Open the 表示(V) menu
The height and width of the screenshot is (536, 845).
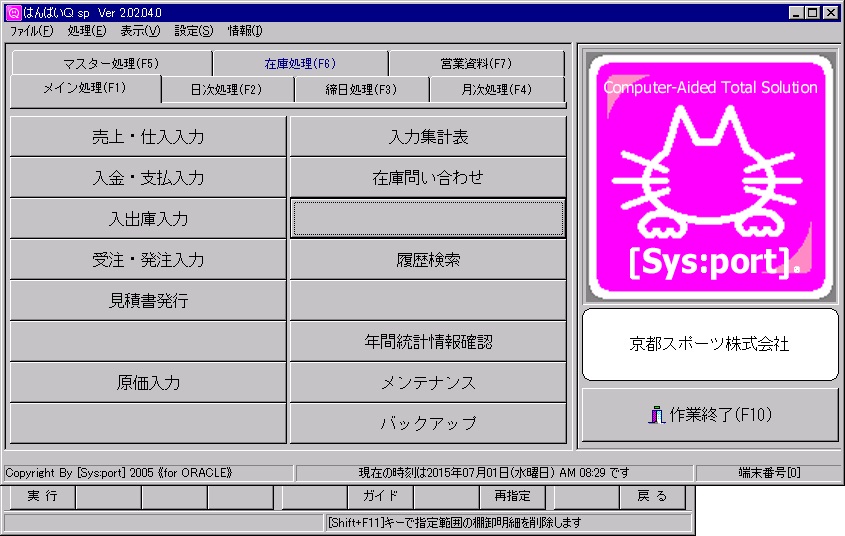tap(140, 31)
